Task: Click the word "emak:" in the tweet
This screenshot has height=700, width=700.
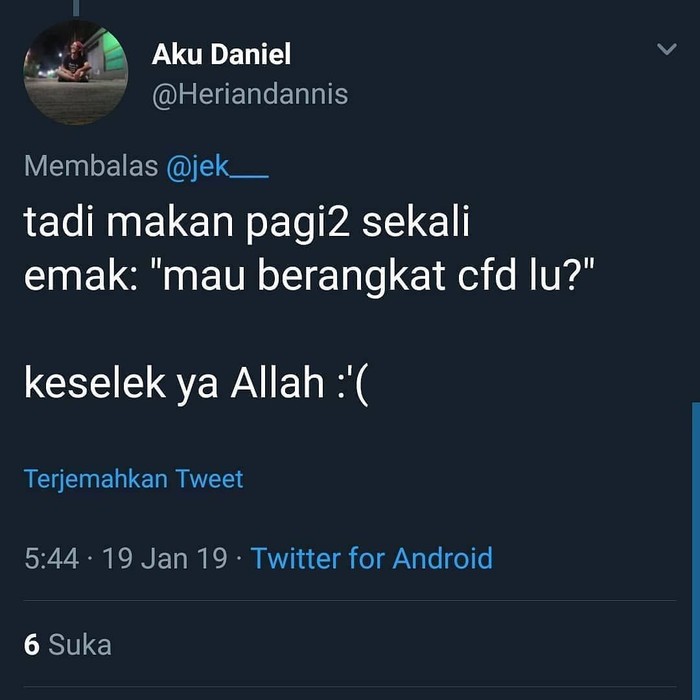Action: (x=81, y=276)
